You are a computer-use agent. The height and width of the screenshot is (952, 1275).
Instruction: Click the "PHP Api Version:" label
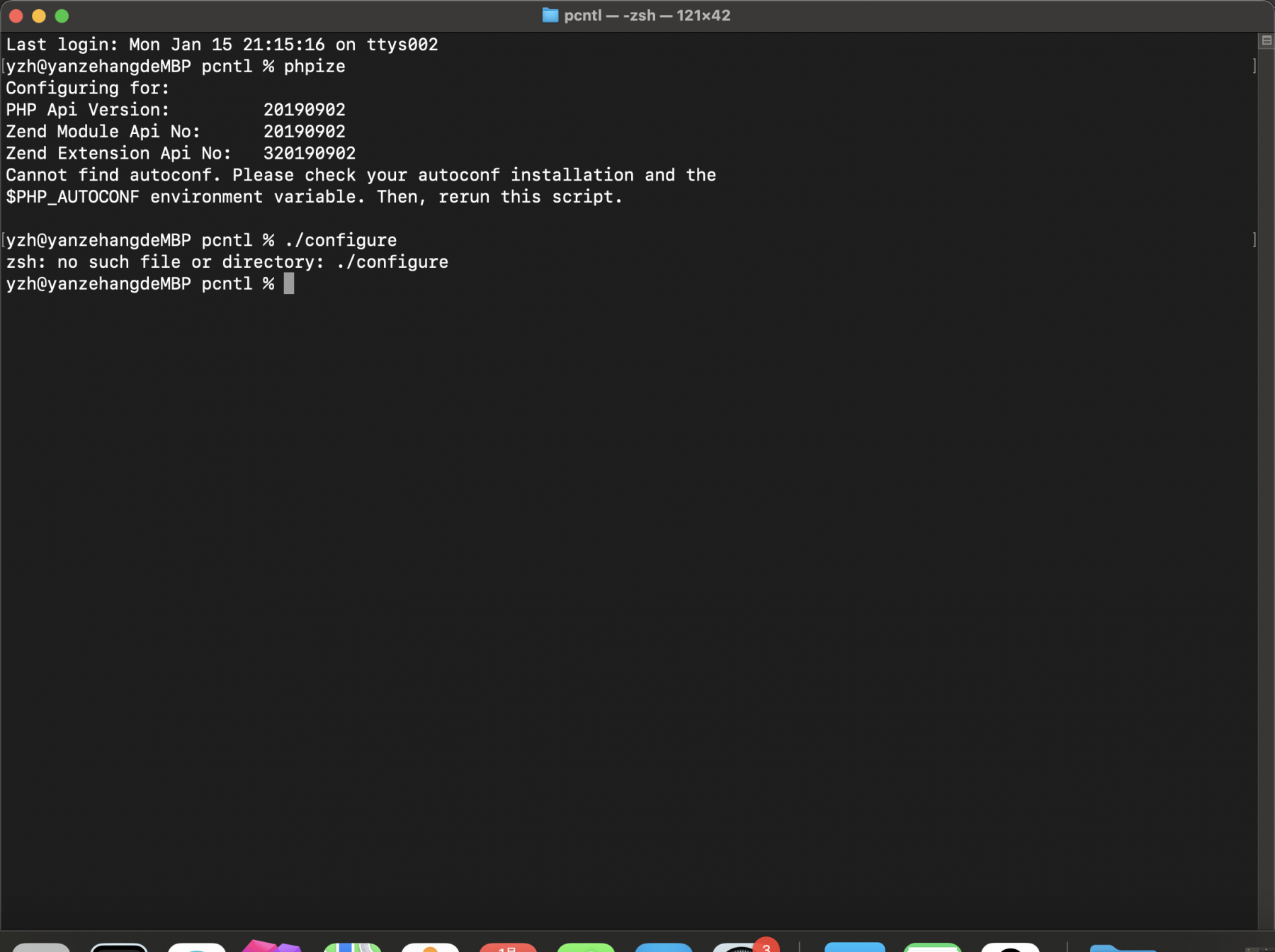88,110
